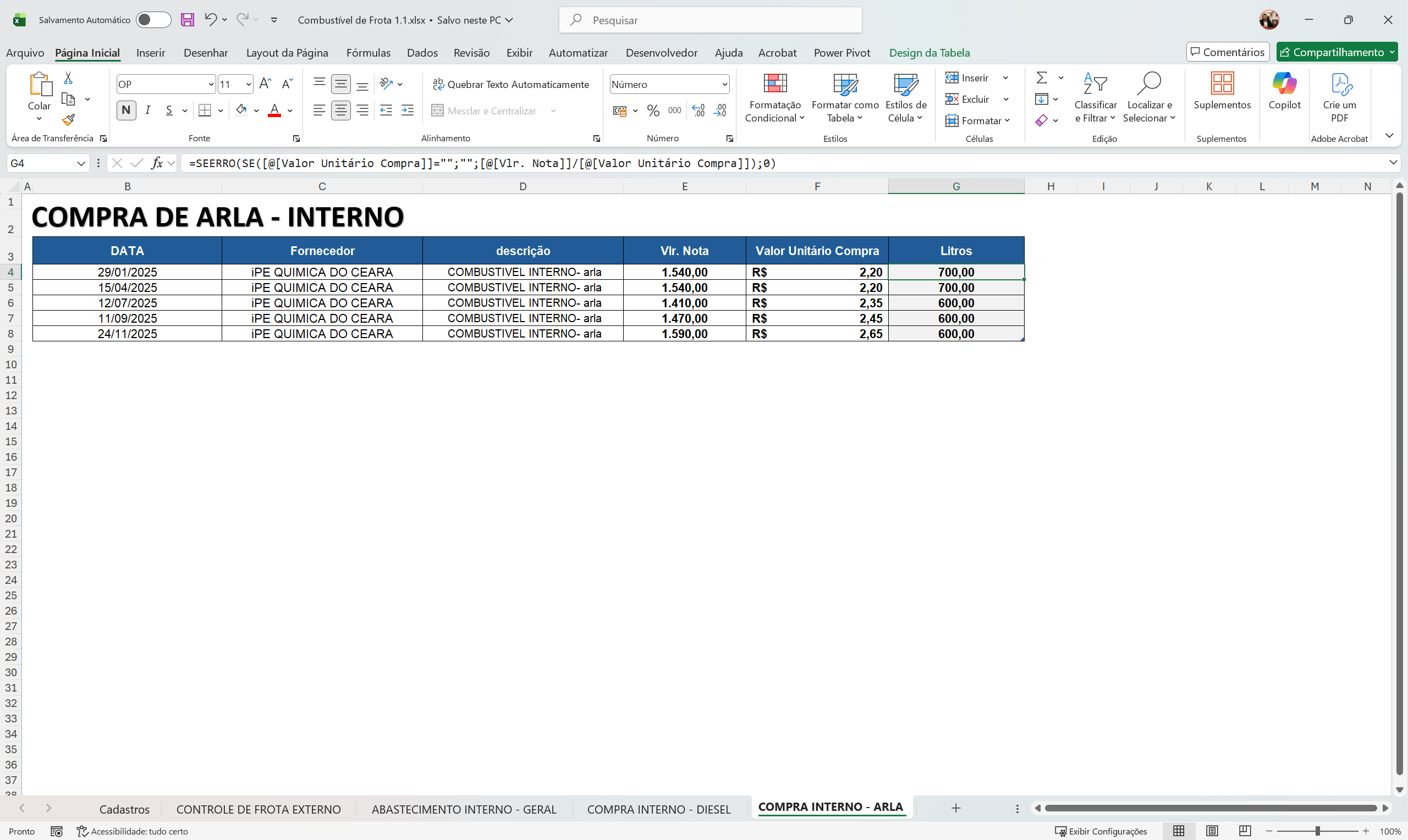Open Comentários panel

[x=1227, y=52]
